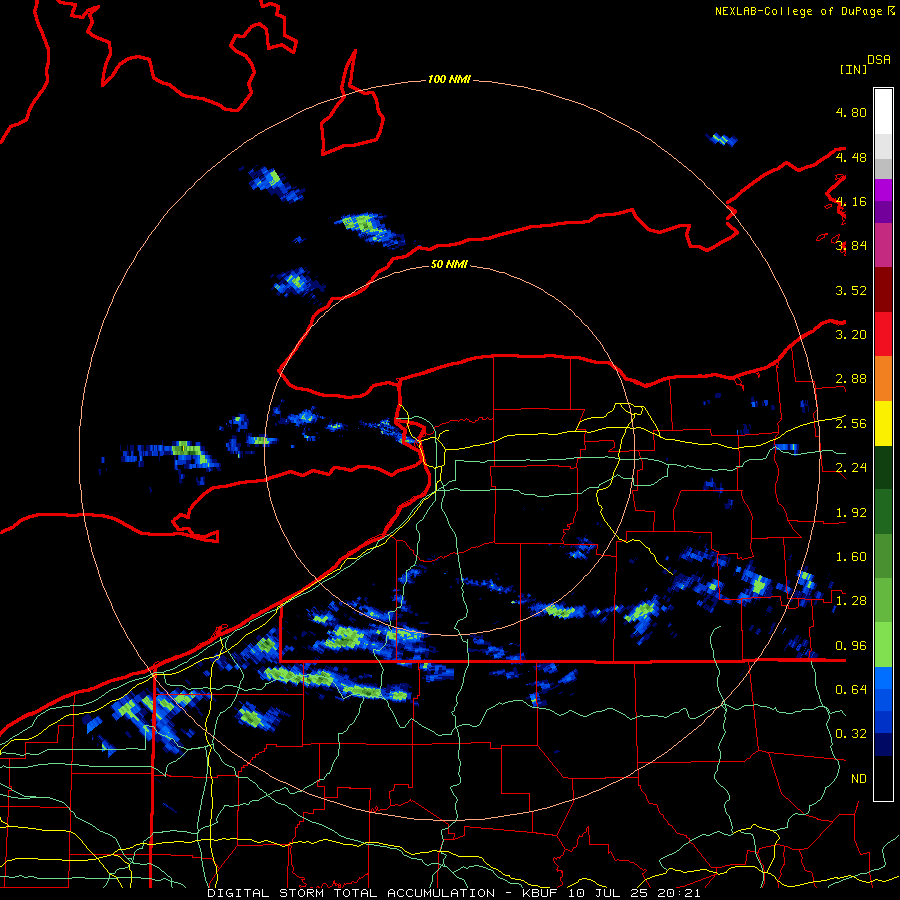
Task: Click the 4.16 legend value
Action: 851,201
